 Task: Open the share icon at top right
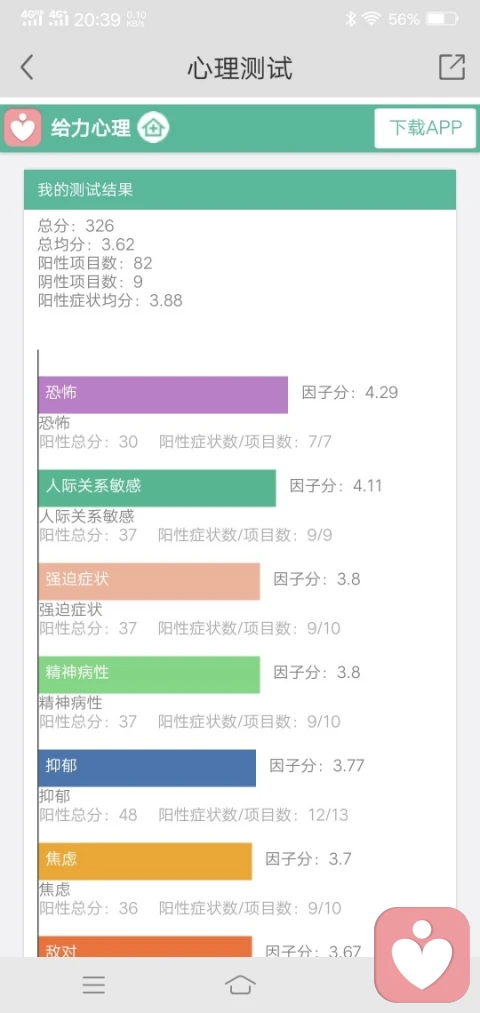pos(452,67)
